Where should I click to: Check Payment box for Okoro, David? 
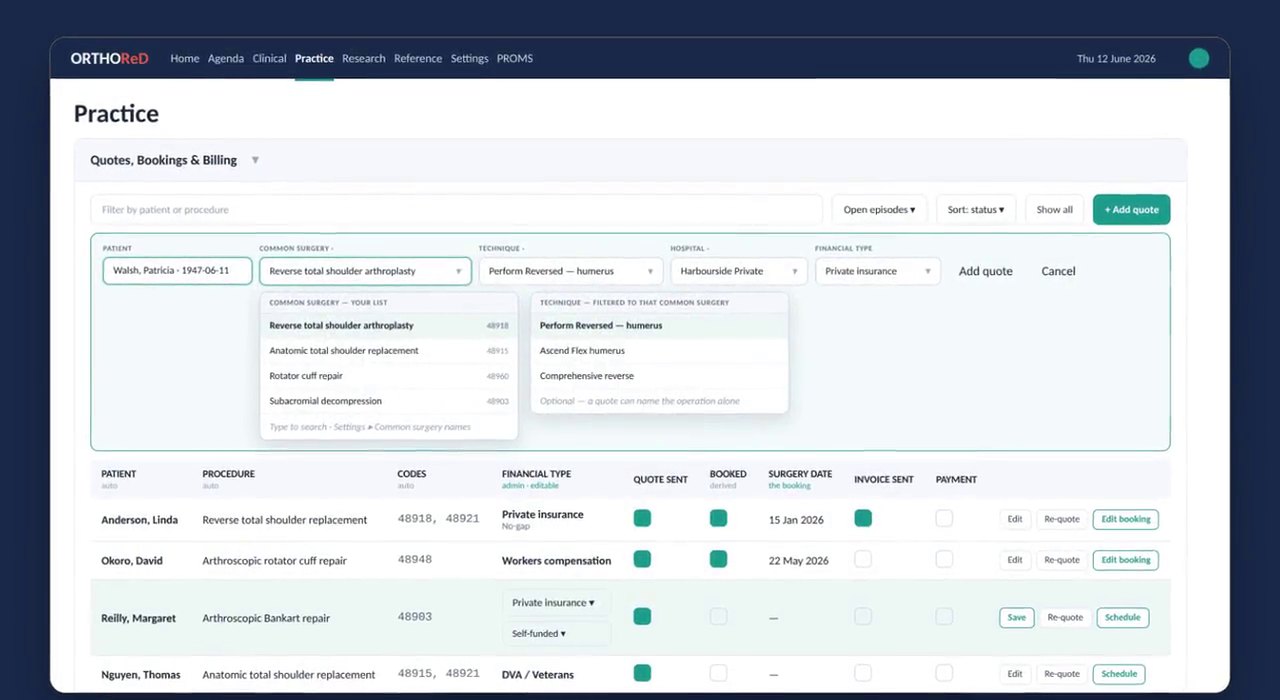pyautogui.click(x=944, y=559)
